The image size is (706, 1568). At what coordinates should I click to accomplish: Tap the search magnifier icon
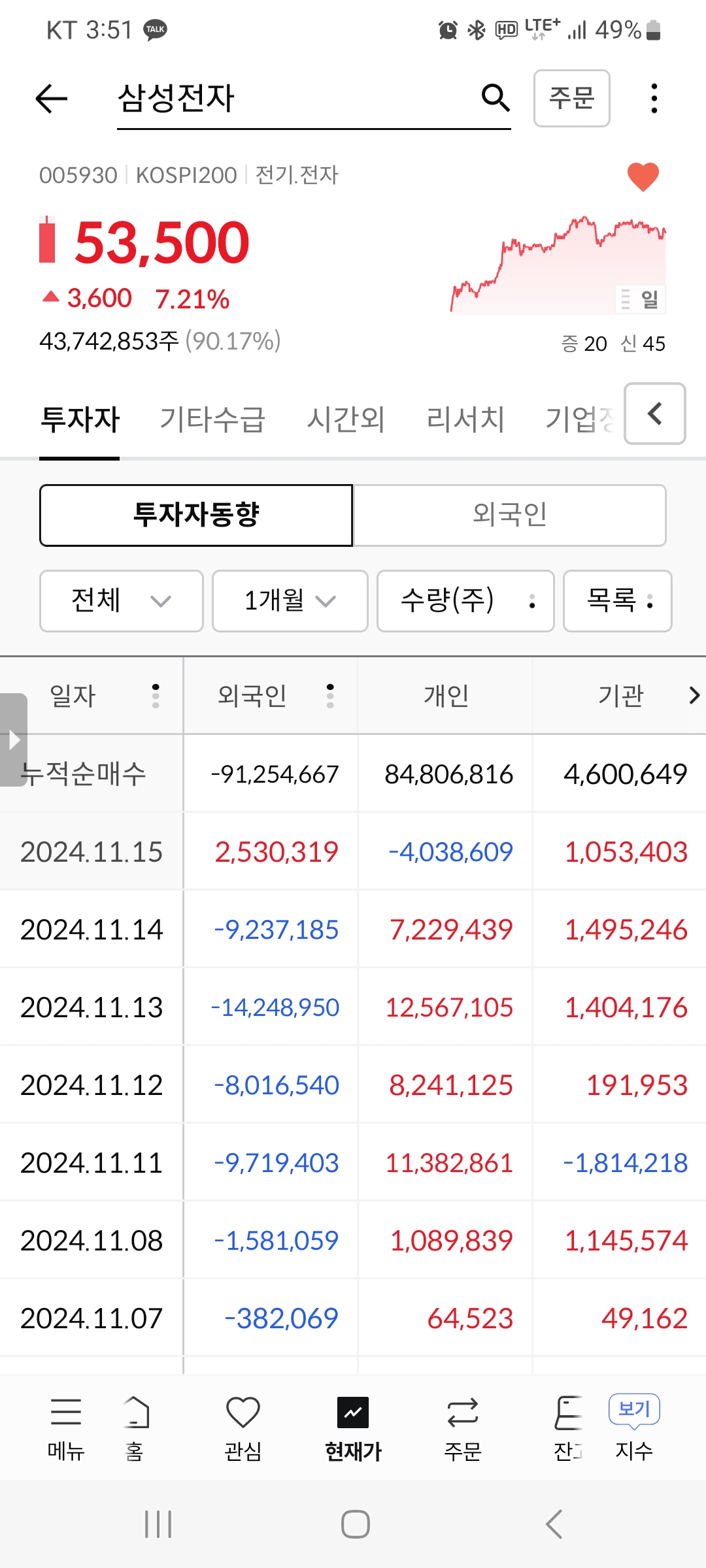pos(495,98)
